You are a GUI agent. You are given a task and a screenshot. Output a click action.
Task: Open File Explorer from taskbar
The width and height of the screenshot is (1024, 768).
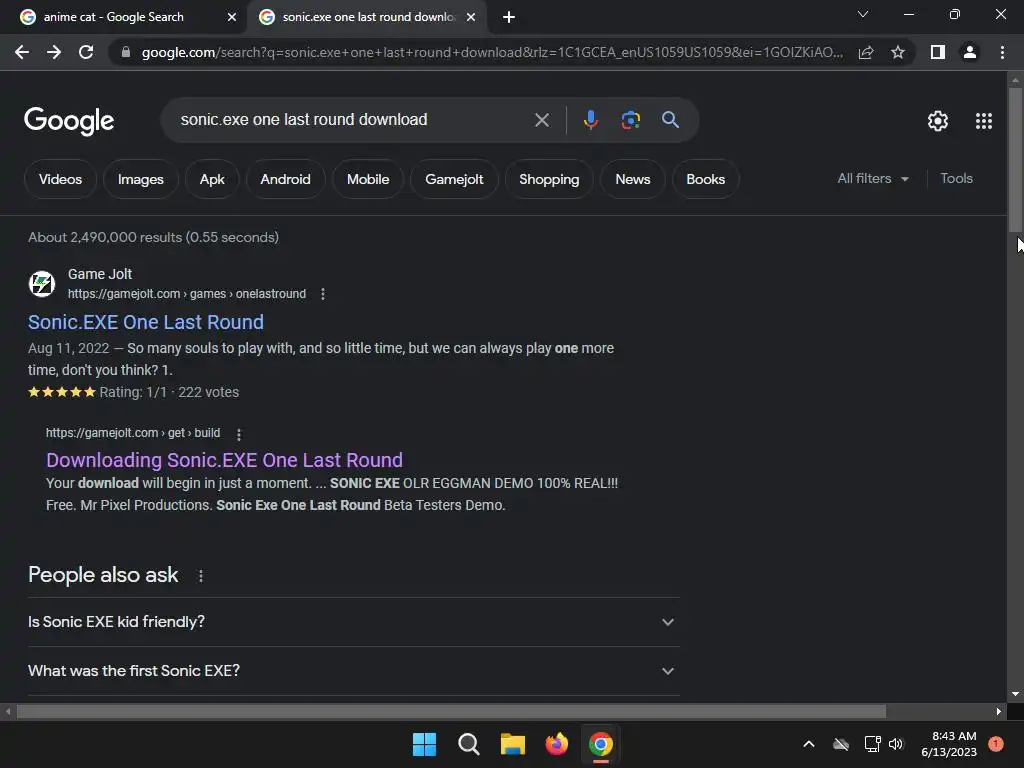[513, 744]
